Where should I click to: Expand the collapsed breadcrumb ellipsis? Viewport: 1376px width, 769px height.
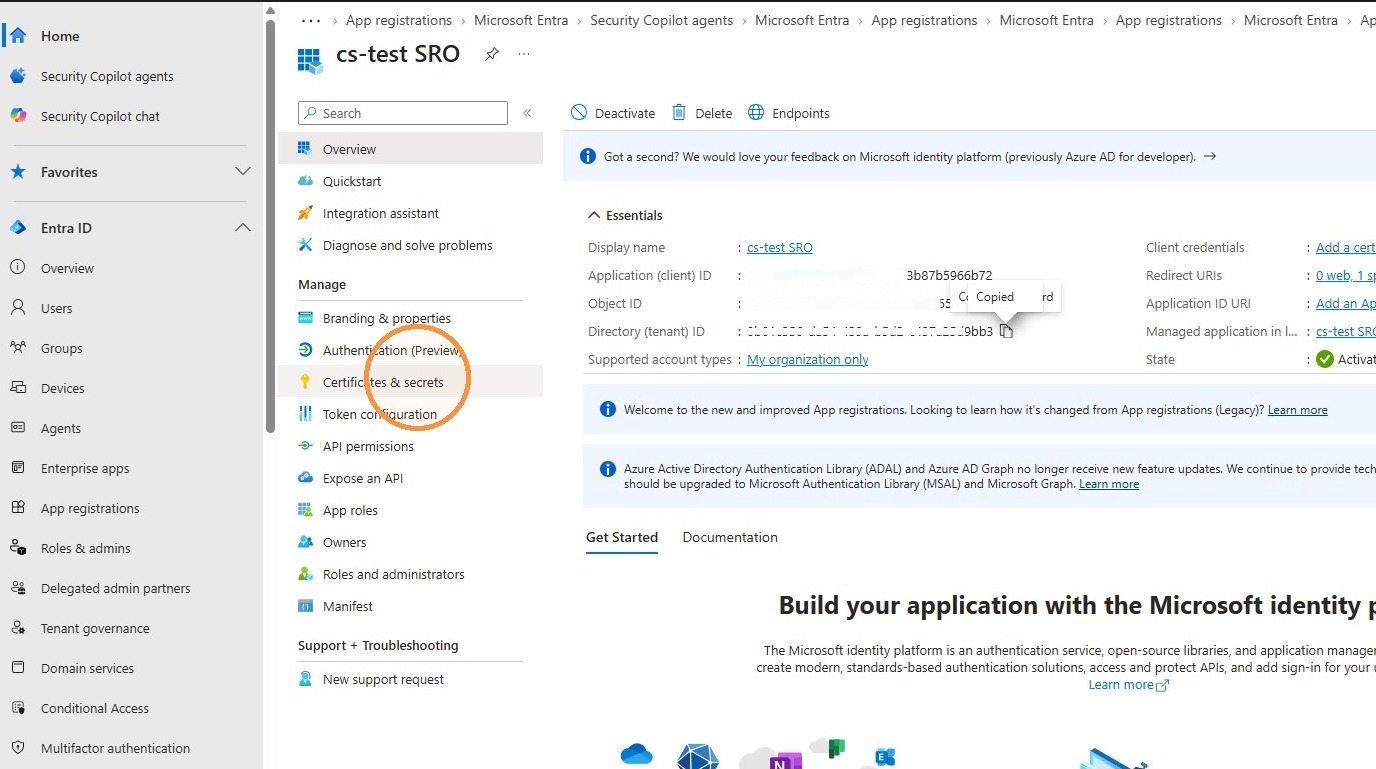[x=311, y=20]
